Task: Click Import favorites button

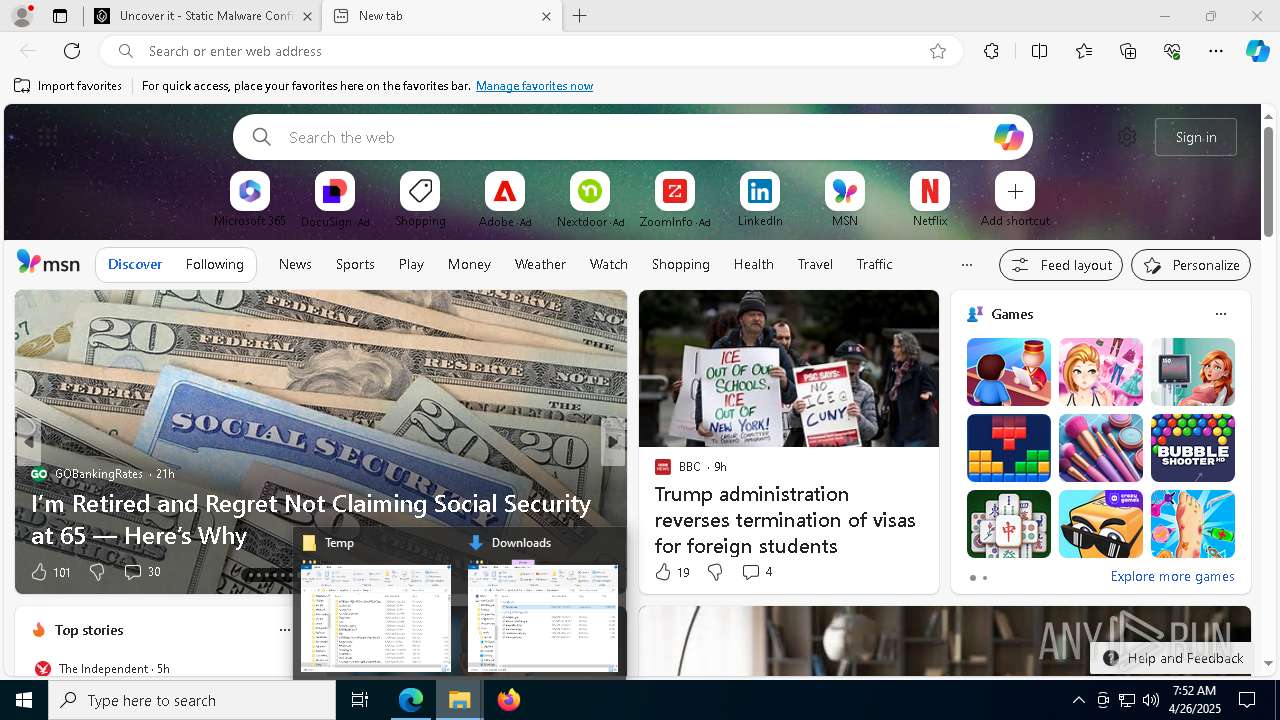Action: pyautogui.click(x=68, y=86)
